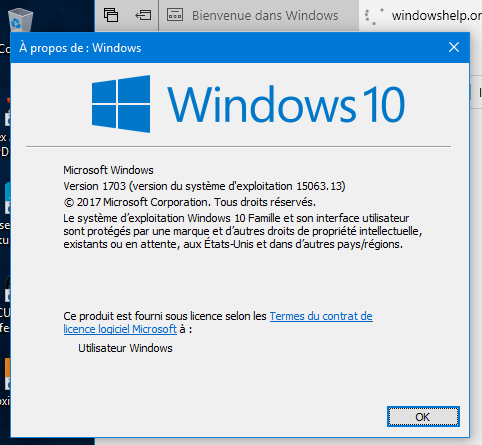Switch to the windowshelp.org browser tab
This screenshot has width=482, height=445.
coord(421,16)
